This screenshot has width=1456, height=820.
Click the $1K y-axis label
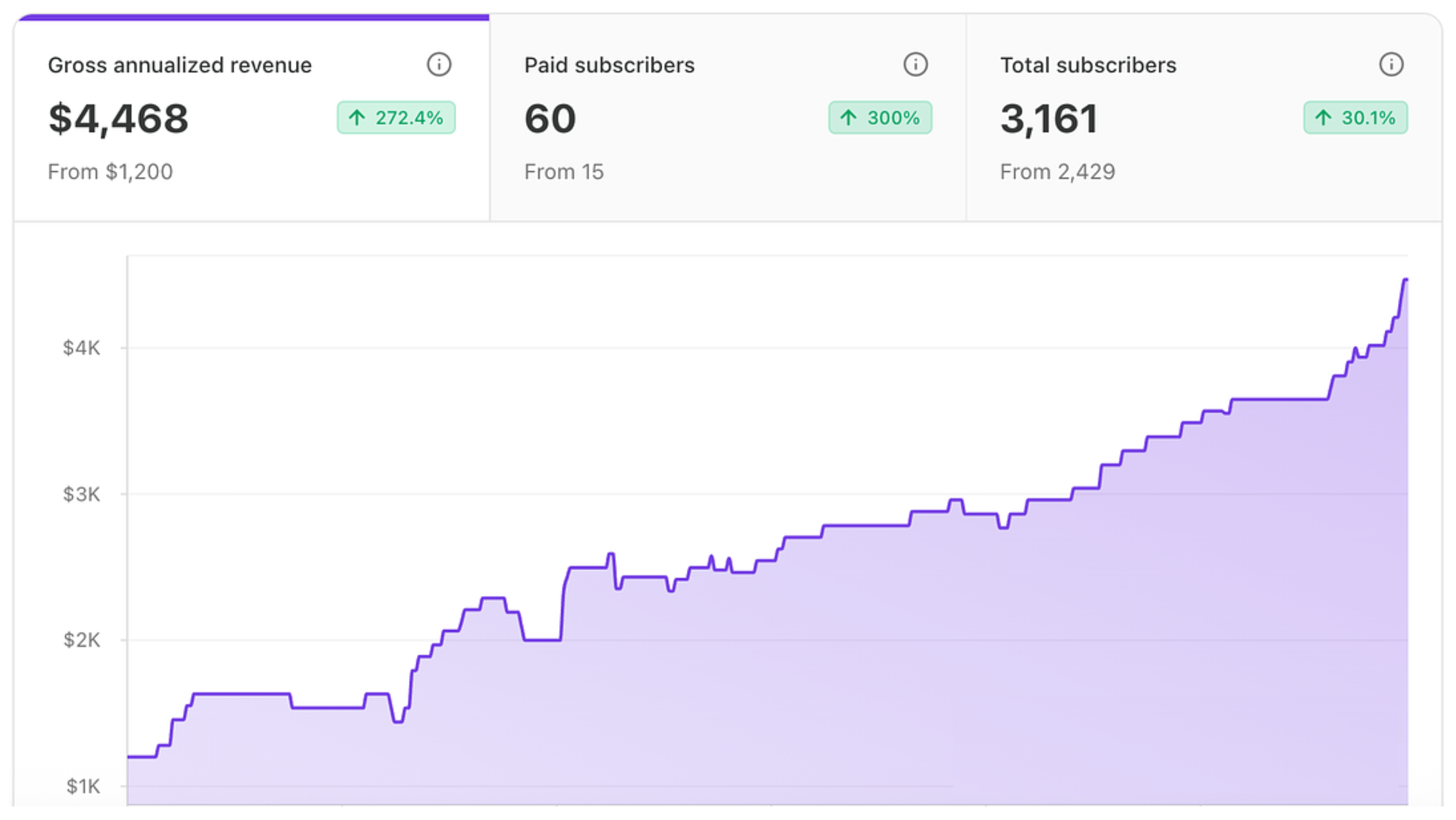point(82,786)
